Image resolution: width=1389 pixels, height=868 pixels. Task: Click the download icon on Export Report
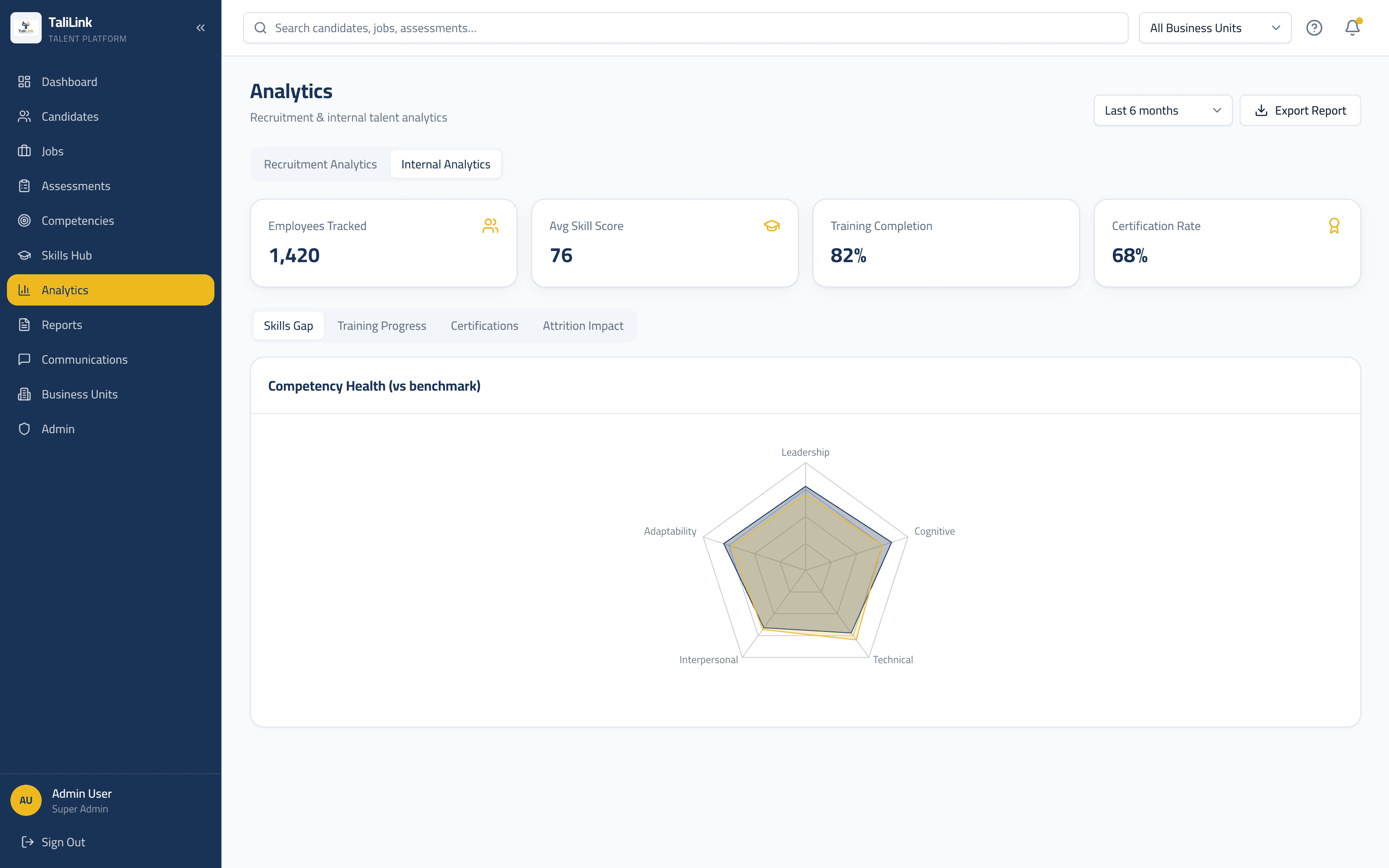1261,110
